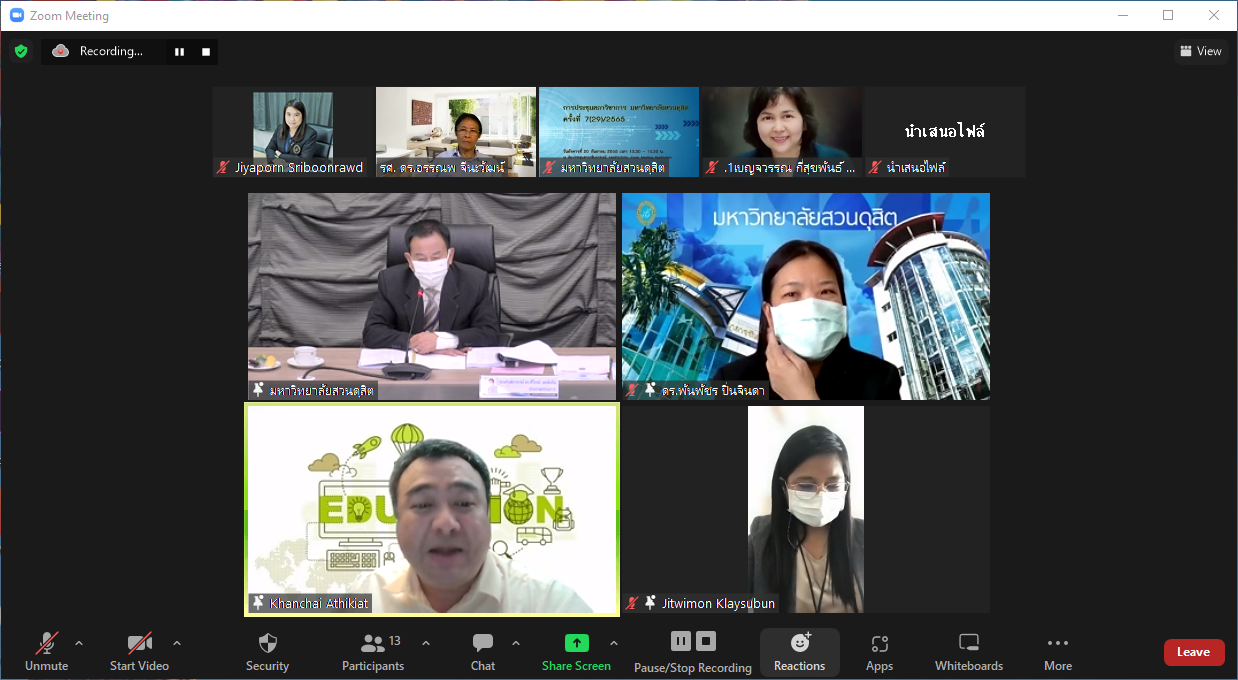Screen dimensions: 1238x680
Task: Open the Chat panel
Action: pos(483,651)
